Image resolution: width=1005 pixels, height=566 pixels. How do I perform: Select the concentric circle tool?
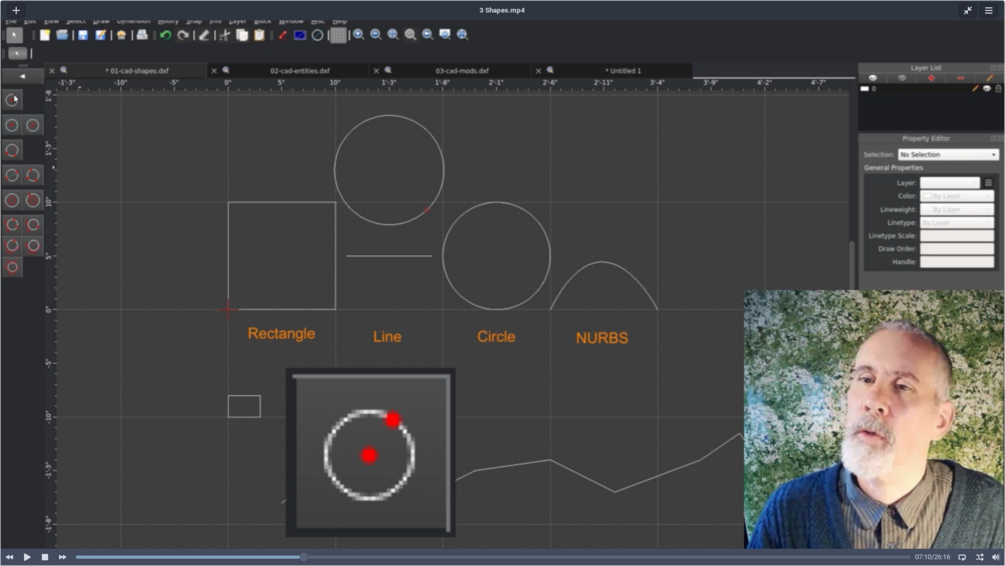(12, 200)
